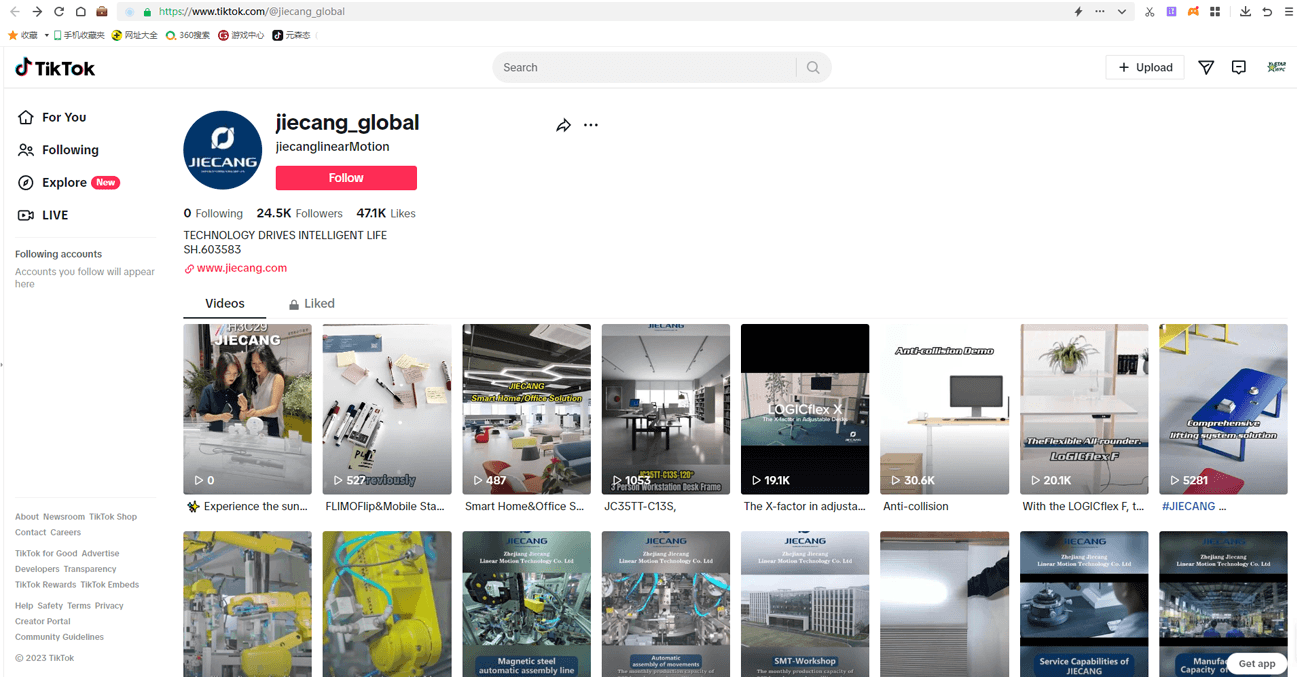The image size is (1297, 677).
Task: Open the Comprehensive lifting system solution thumbnail
Action: [x=1223, y=409]
